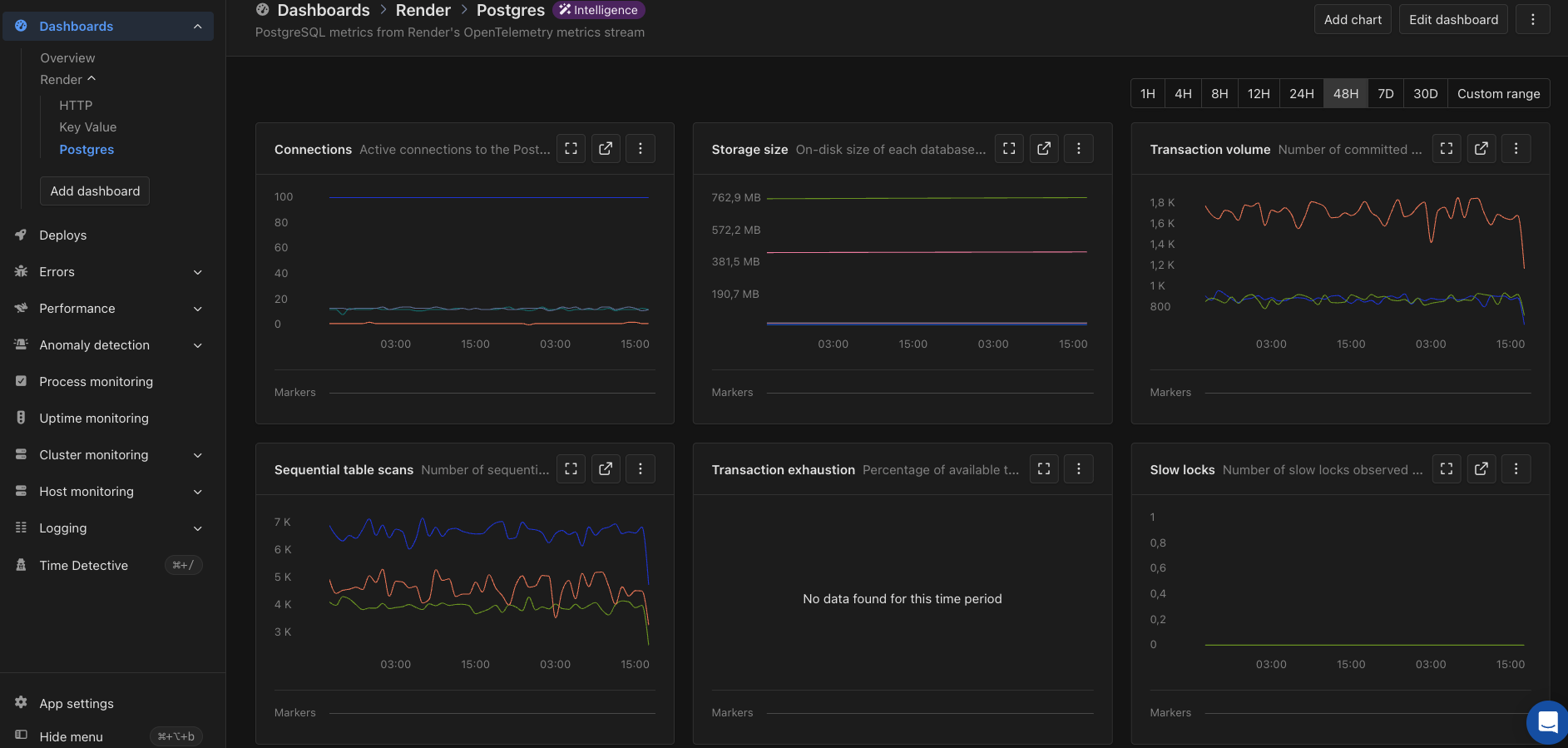The image size is (1568, 748).
Task: Open dashboard more options menu at top
Action: [x=1533, y=20]
